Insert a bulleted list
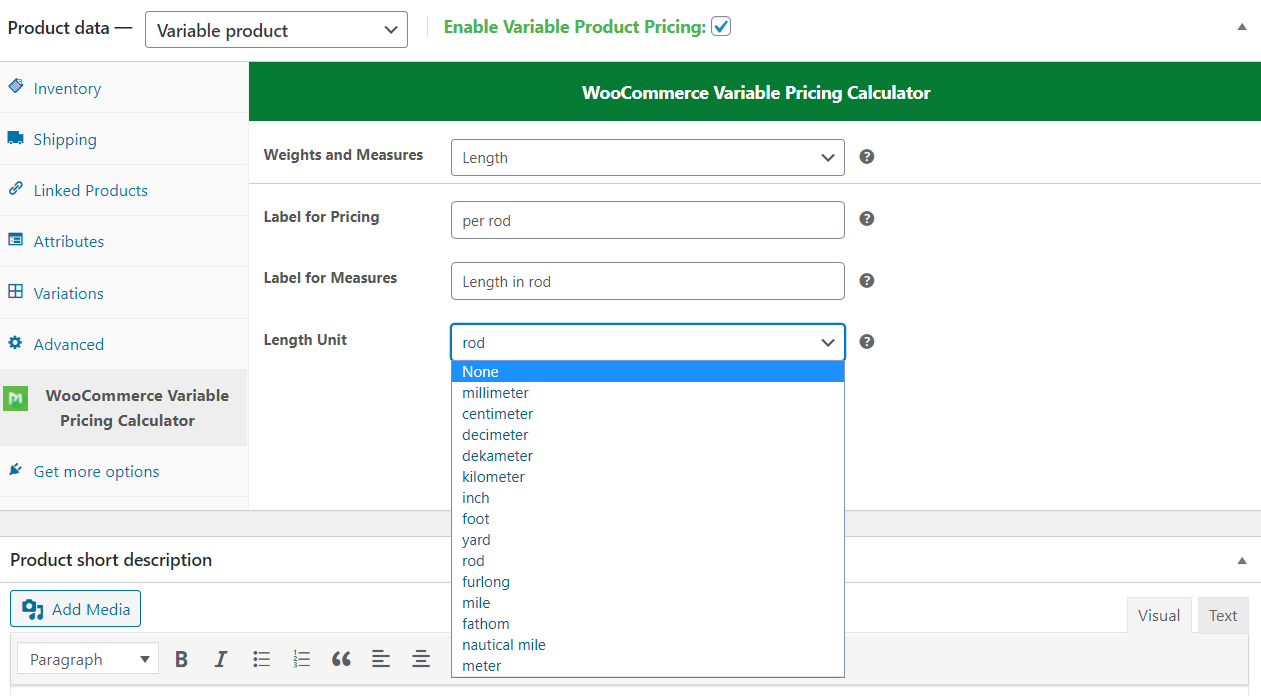The height and width of the screenshot is (696, 1261). [x=262, y=659]
